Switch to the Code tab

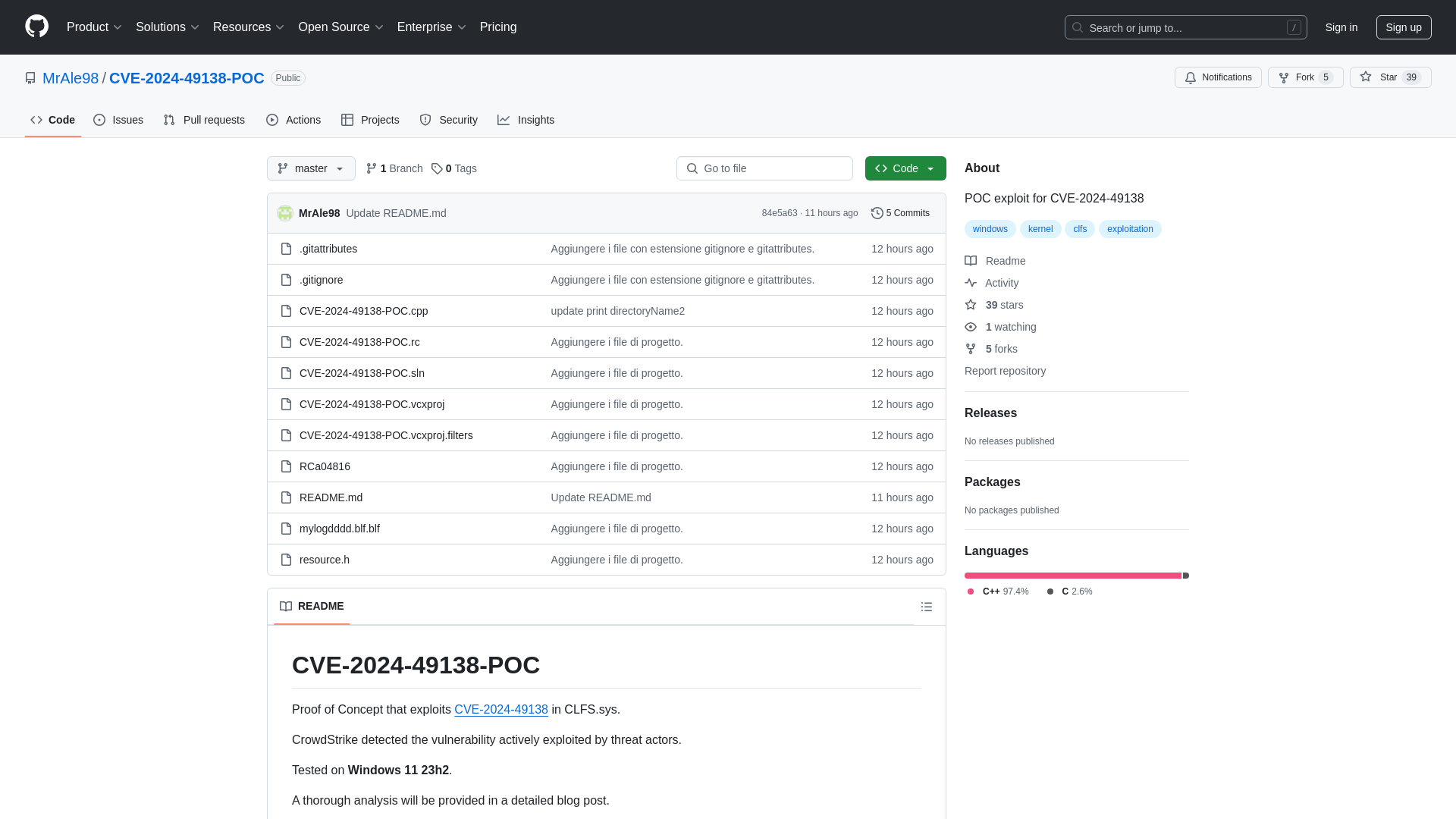click(x=53, y=120)
